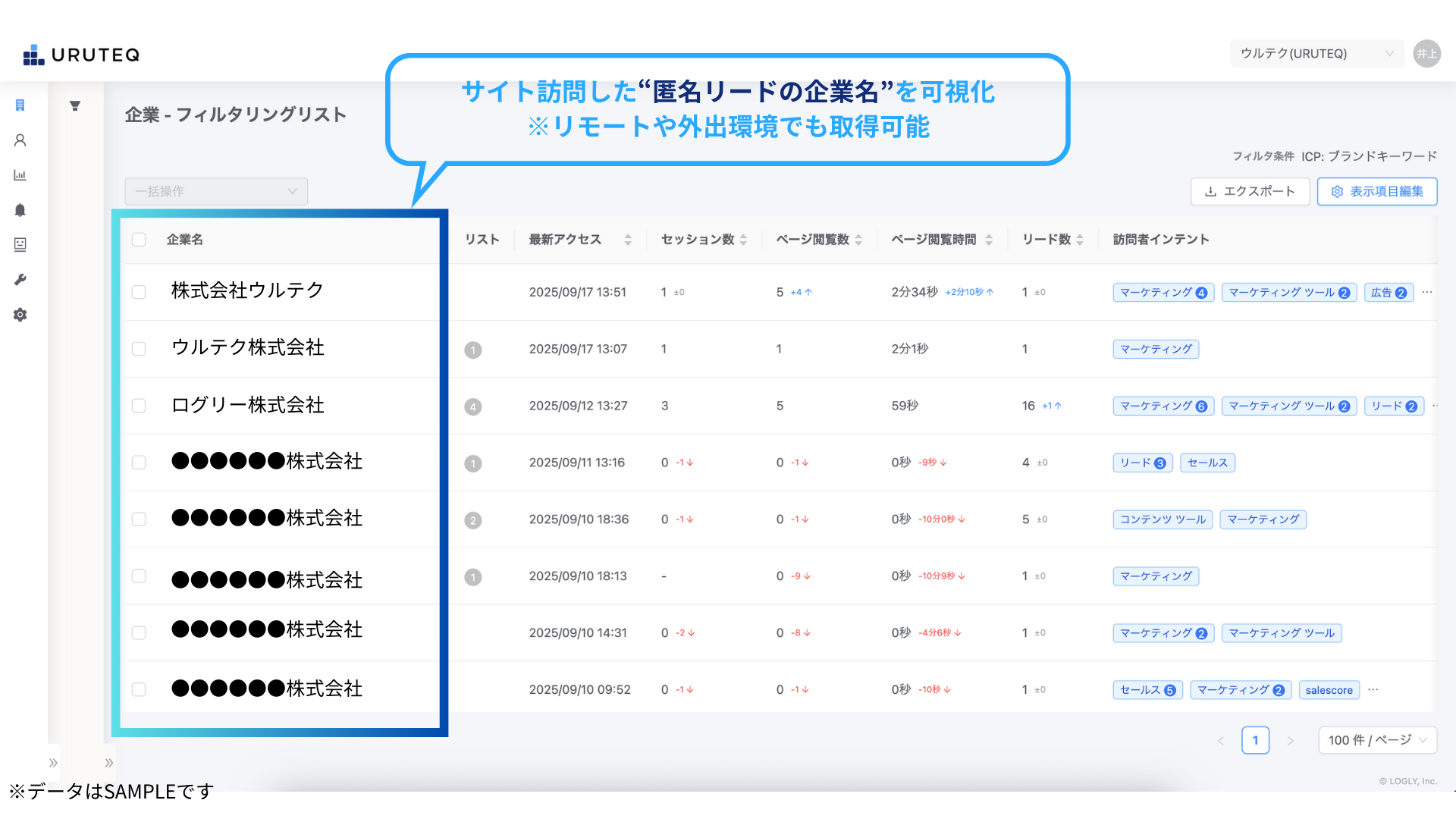
Task: Open the bar chart analytics icon
Action: click(x=20, y=175)
